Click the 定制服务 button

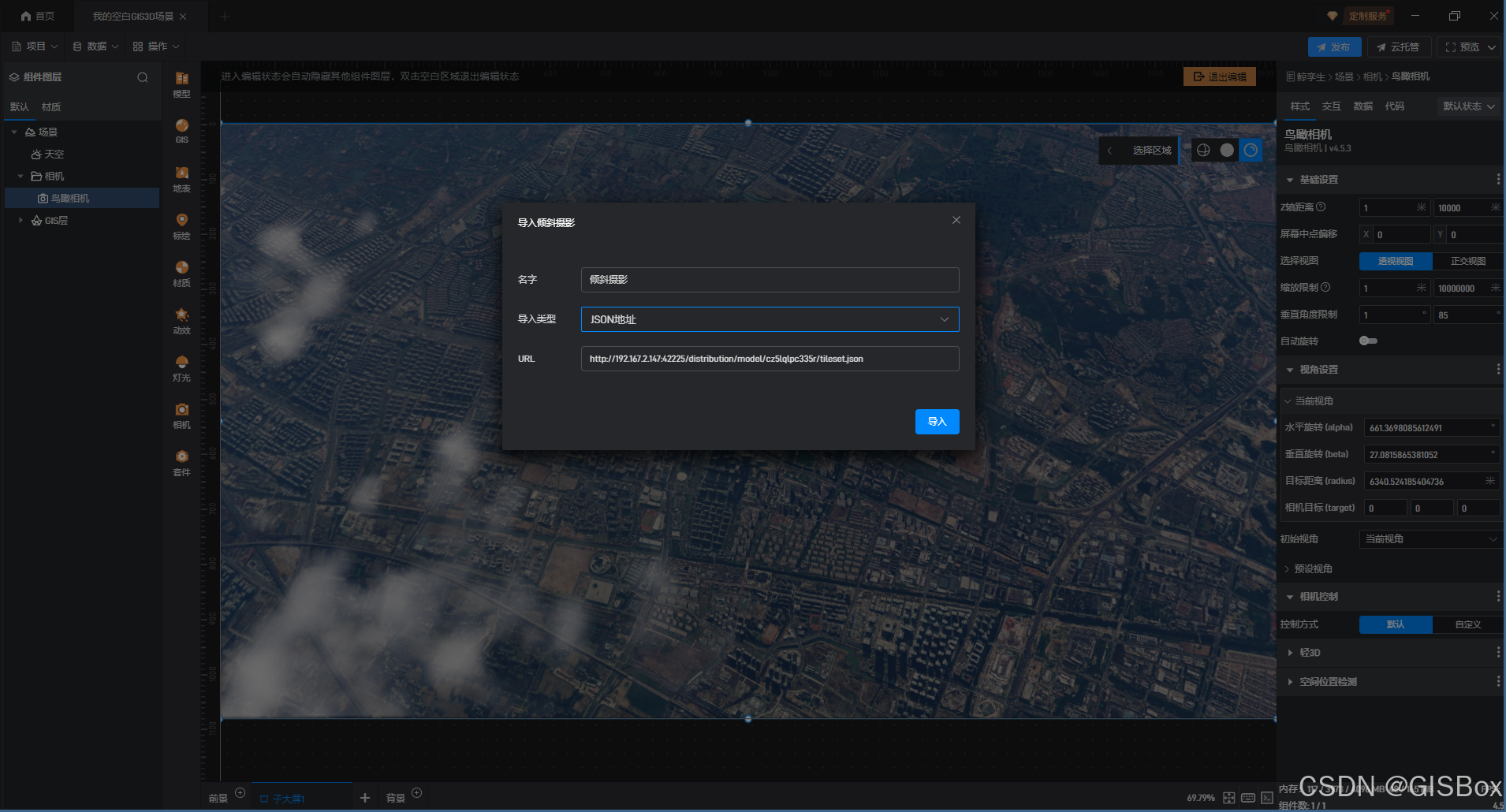pos(1367,16)
